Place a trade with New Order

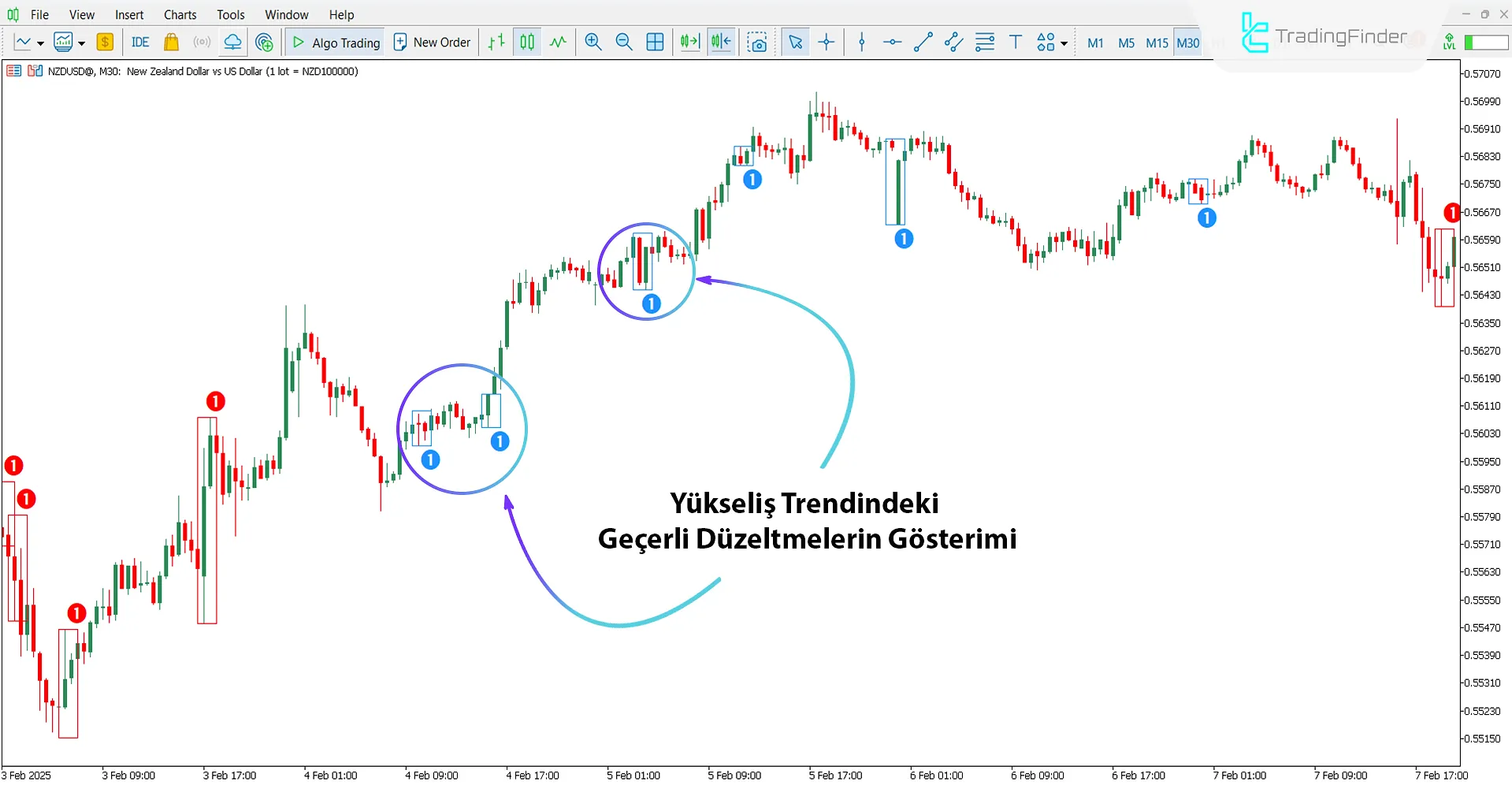point(432,42)
